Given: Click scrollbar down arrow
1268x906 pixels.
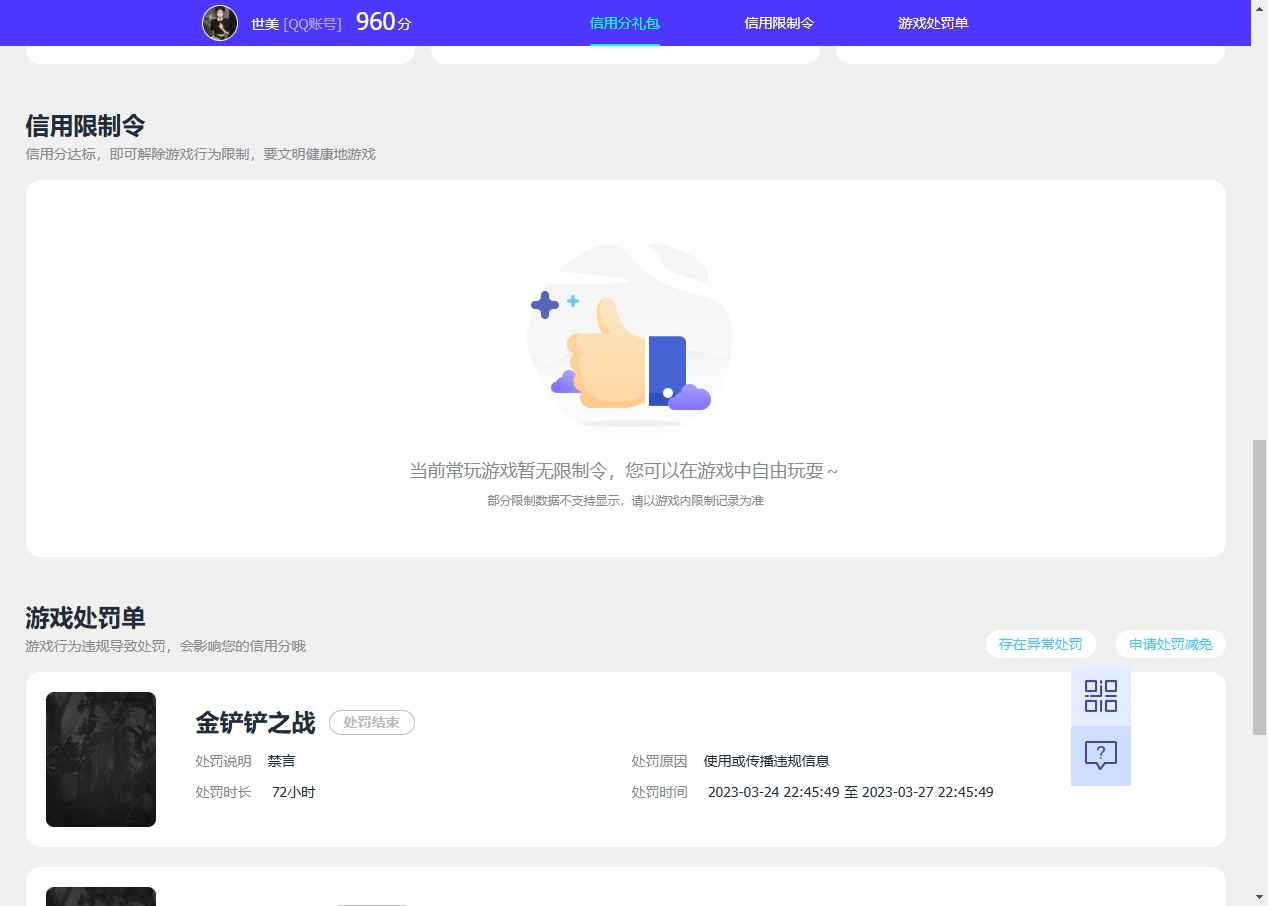Looking at the screenshot, I should point(1260,897).
